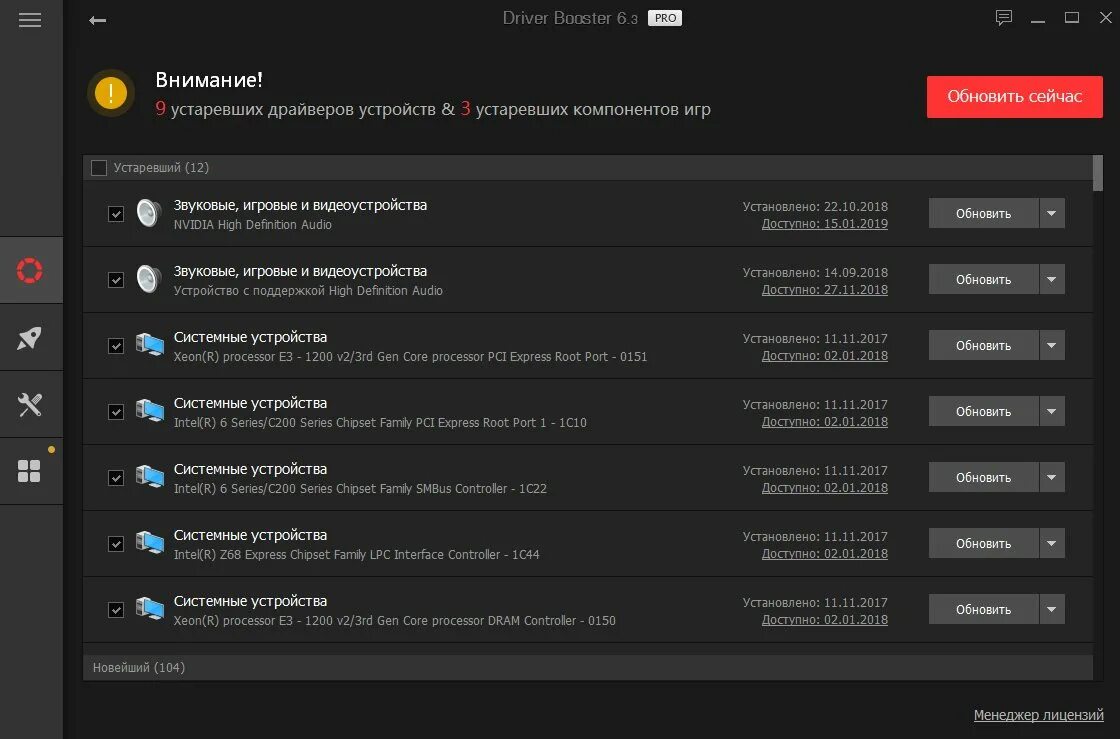Screen dimensions: 1120x739
Task: Click the NVIDIA High Definition Audio speaker icon
Action: pos(149,213)
